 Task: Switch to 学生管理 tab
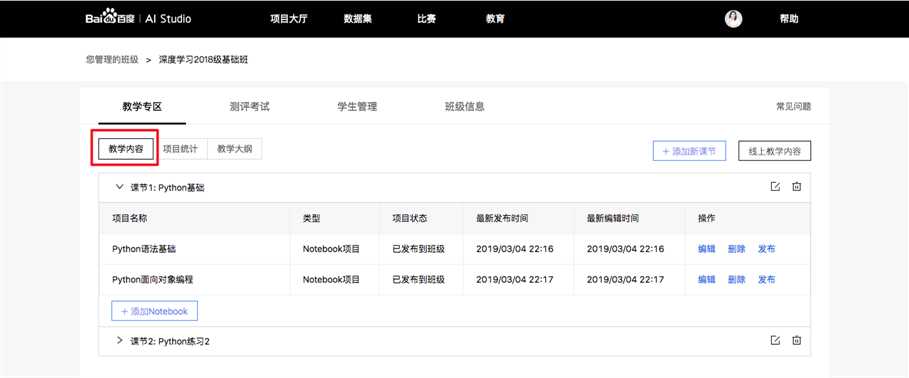click(x=357, y=107)
